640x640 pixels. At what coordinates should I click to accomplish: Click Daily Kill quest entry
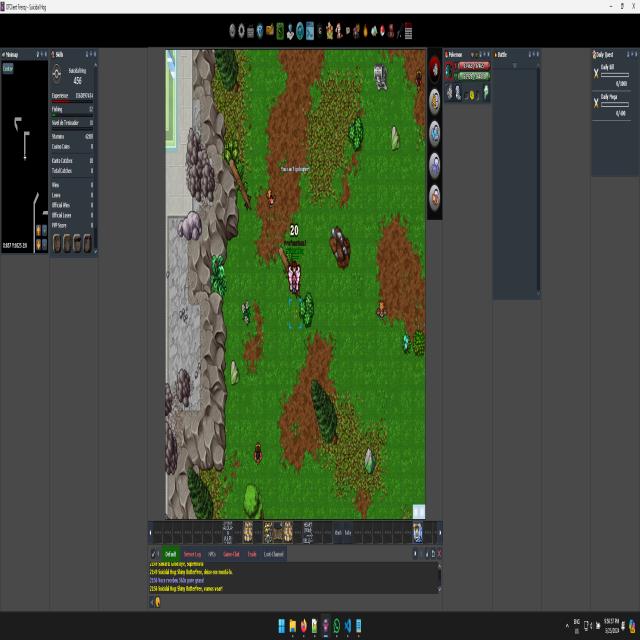[x=611, y=76]
